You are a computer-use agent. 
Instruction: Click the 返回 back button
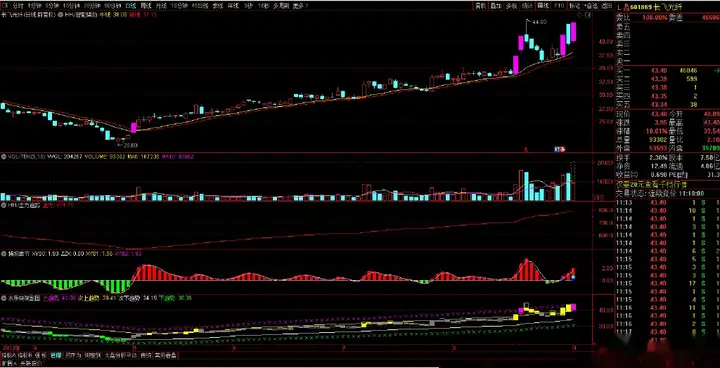(607, 6)
